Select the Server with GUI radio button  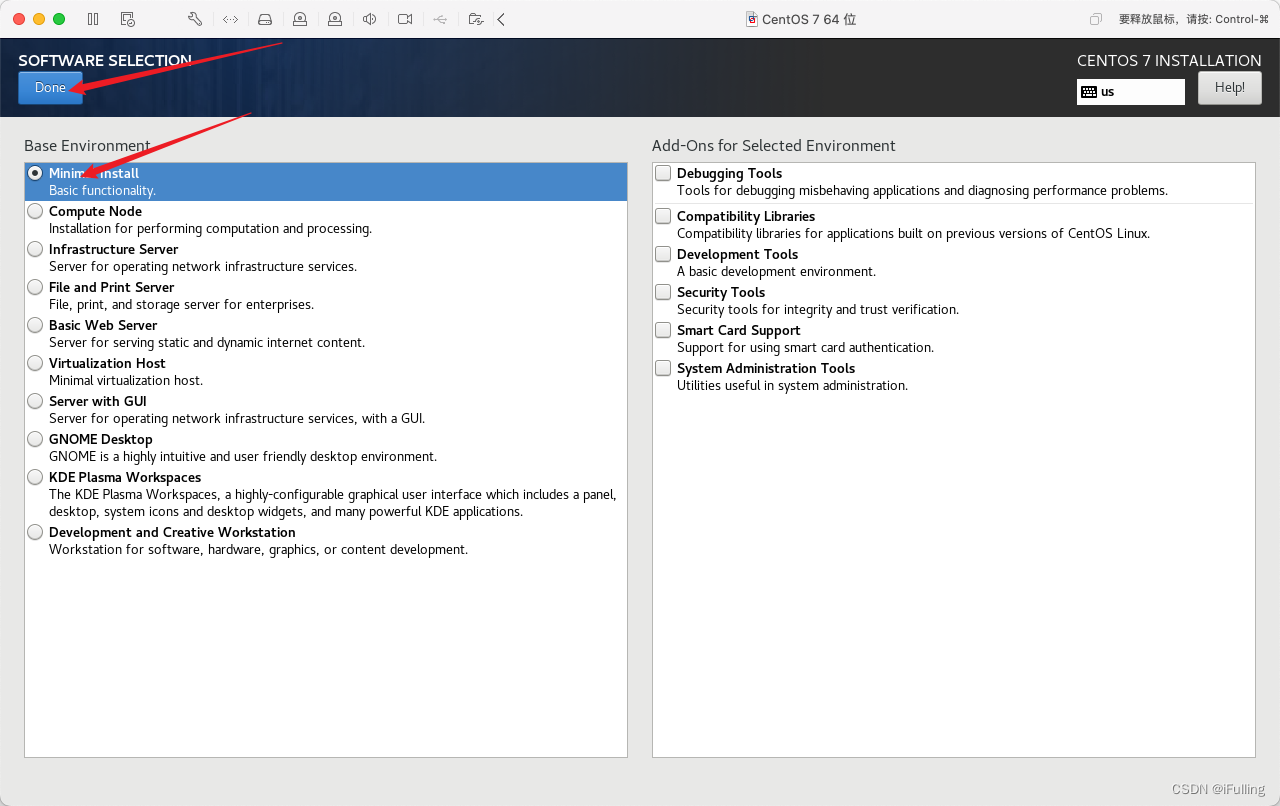pyautogui.click(x=35, y=401)
